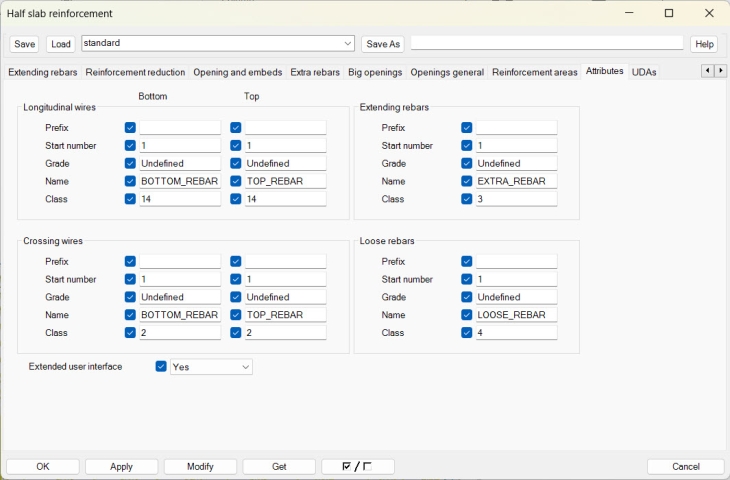Open Help for this dialog
The height and width of the screenshot is (480, 730).
click(704, 44)
